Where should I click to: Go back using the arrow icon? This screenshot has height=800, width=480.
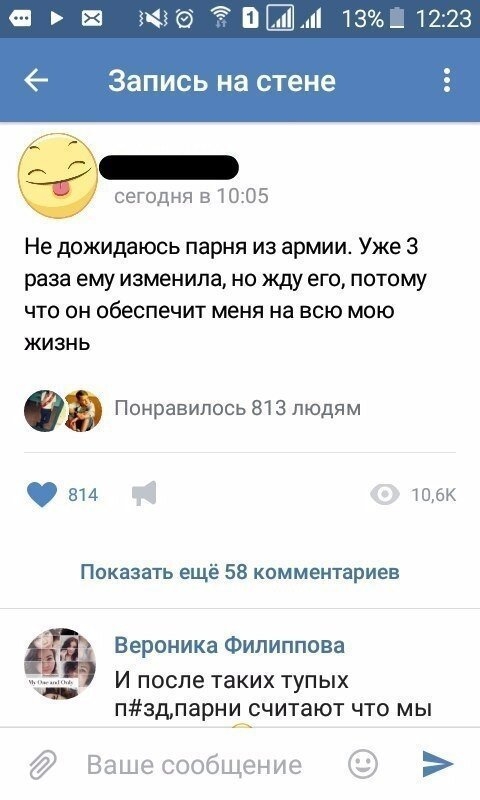(x=36, y=81)
